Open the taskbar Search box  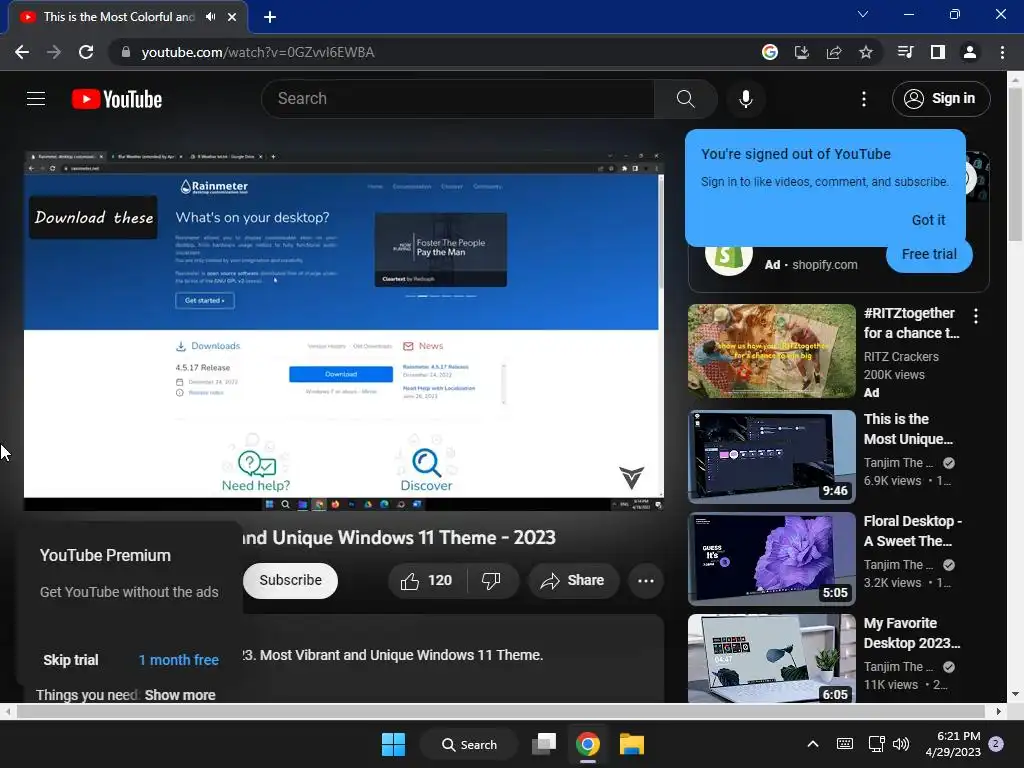[470, 744]
